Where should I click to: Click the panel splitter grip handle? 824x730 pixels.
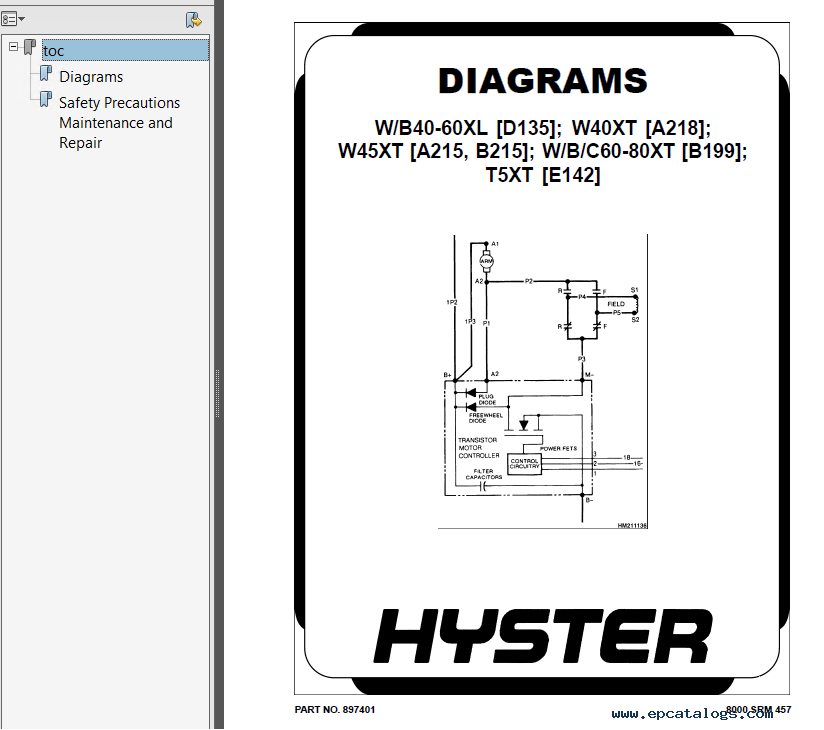coord(218,393)
